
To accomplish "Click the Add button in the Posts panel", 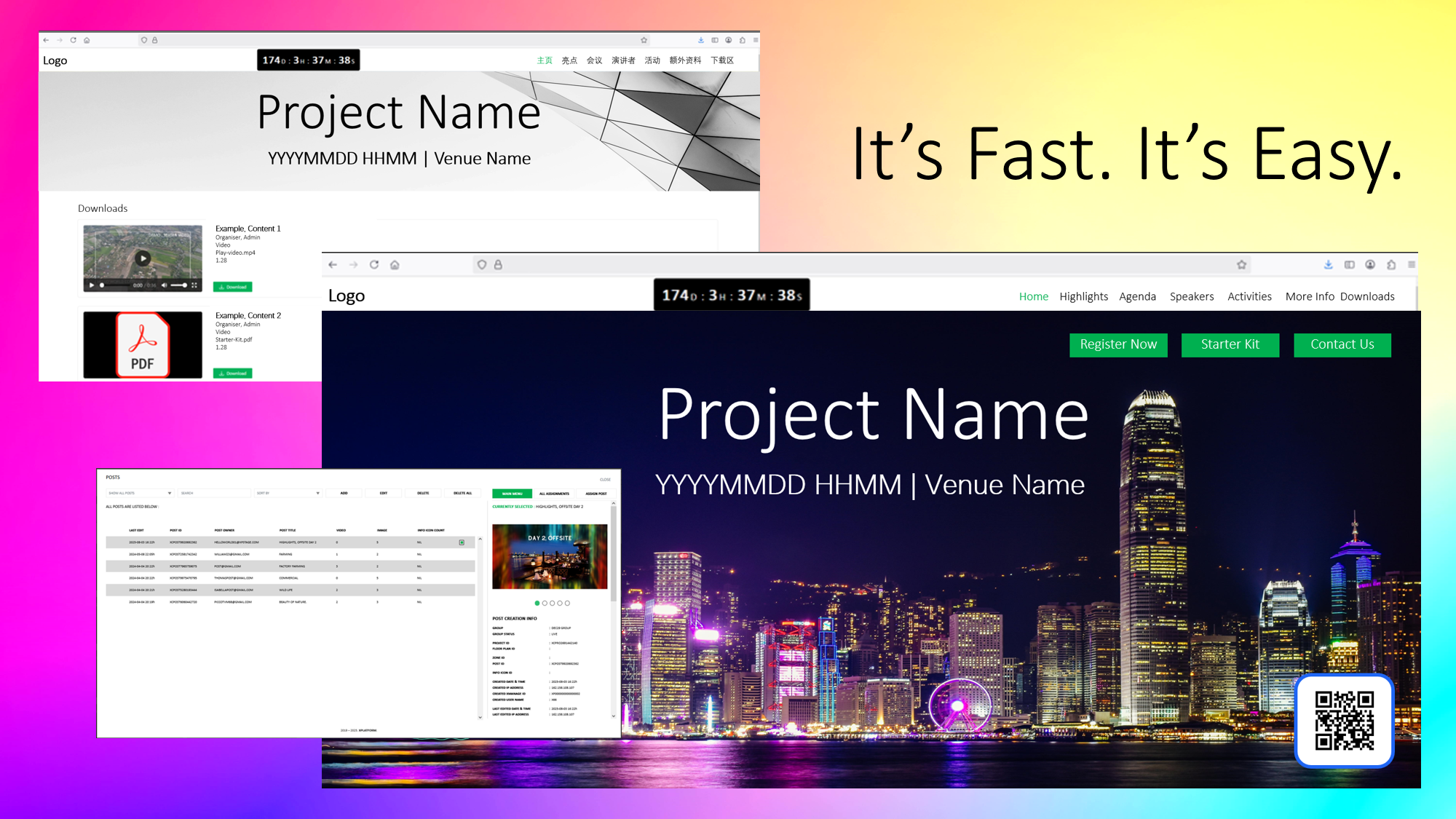I will [344, 493].
